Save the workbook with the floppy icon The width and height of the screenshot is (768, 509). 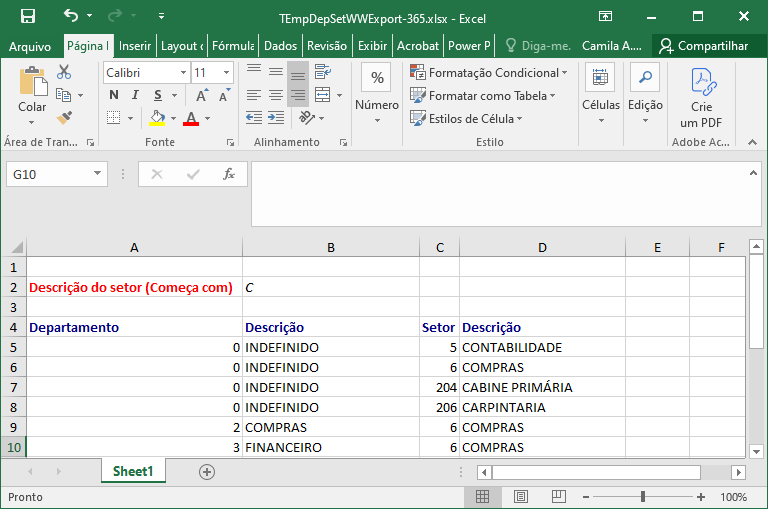click(x=28, y=17)
